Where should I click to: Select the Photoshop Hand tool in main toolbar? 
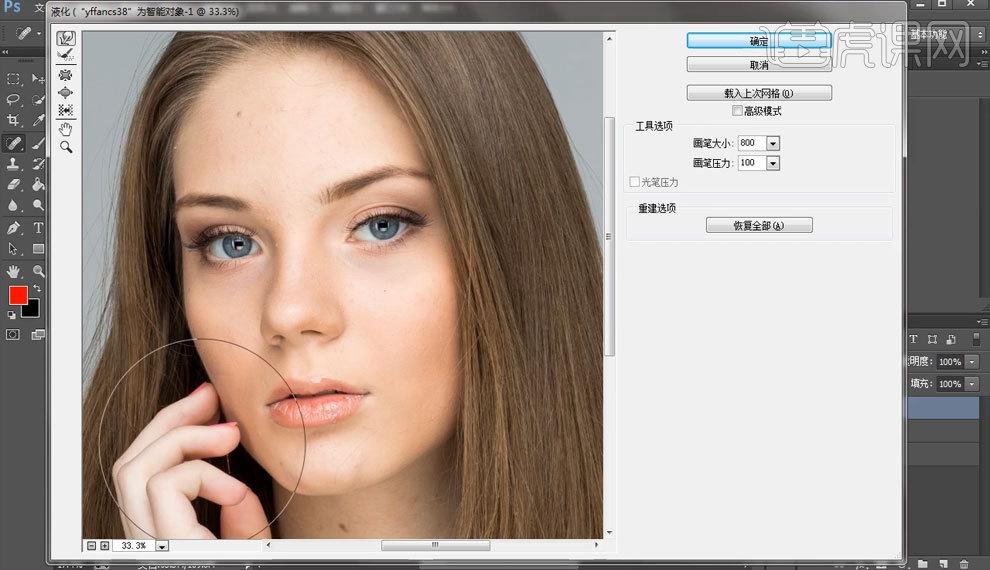(13, 271)
